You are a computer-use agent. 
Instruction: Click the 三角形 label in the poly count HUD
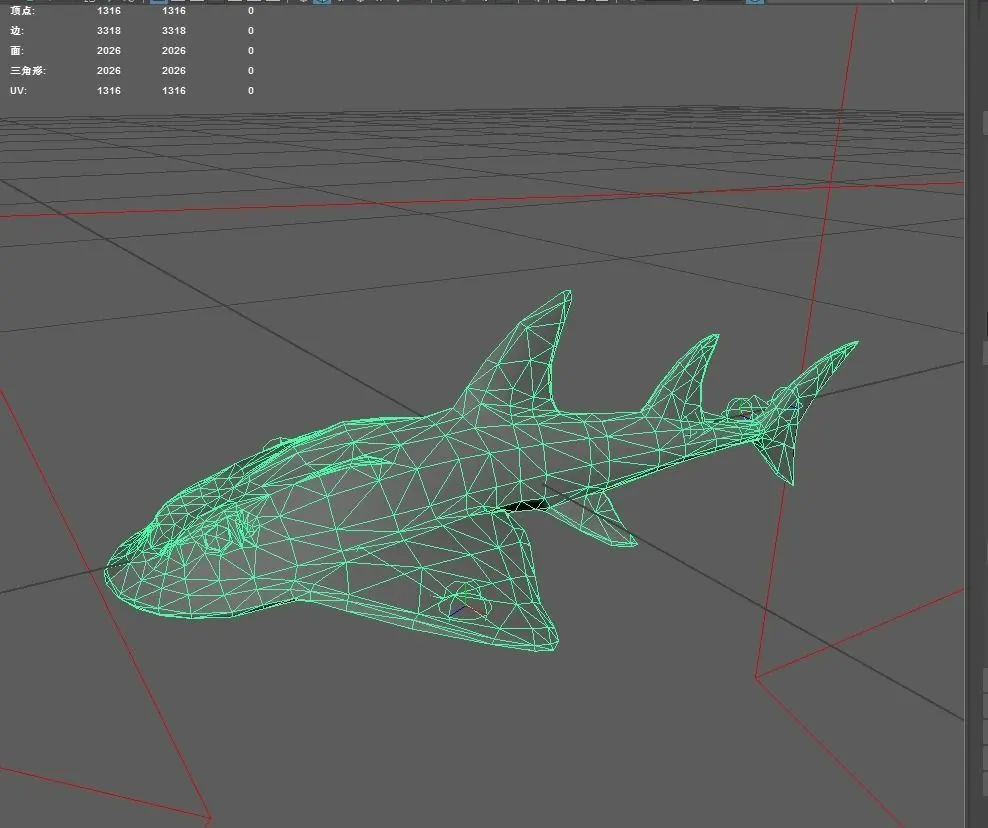pyautogui.click(x=28, y=71)
